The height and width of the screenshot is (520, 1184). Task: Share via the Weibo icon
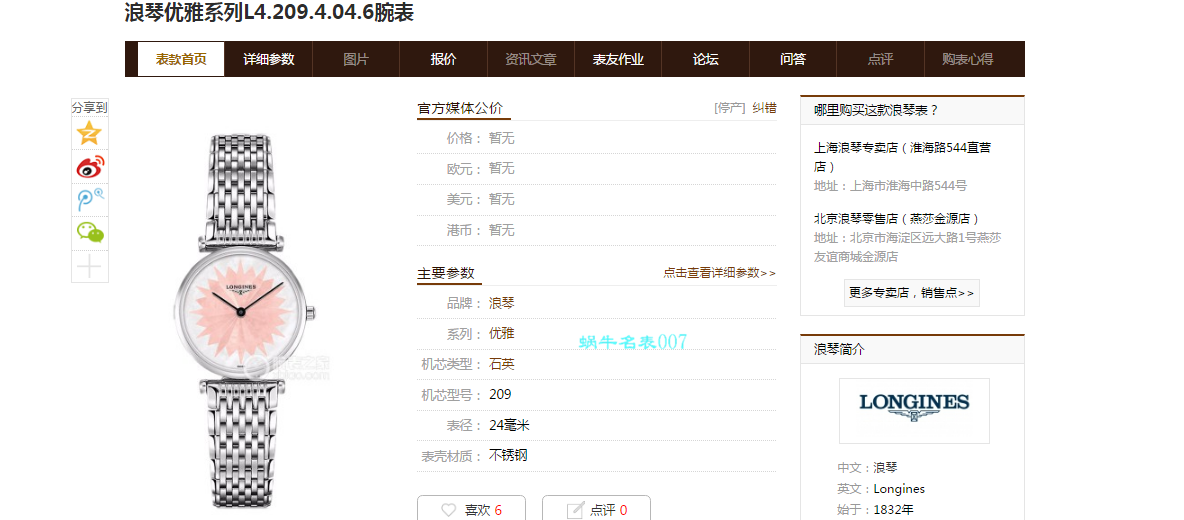90,167
